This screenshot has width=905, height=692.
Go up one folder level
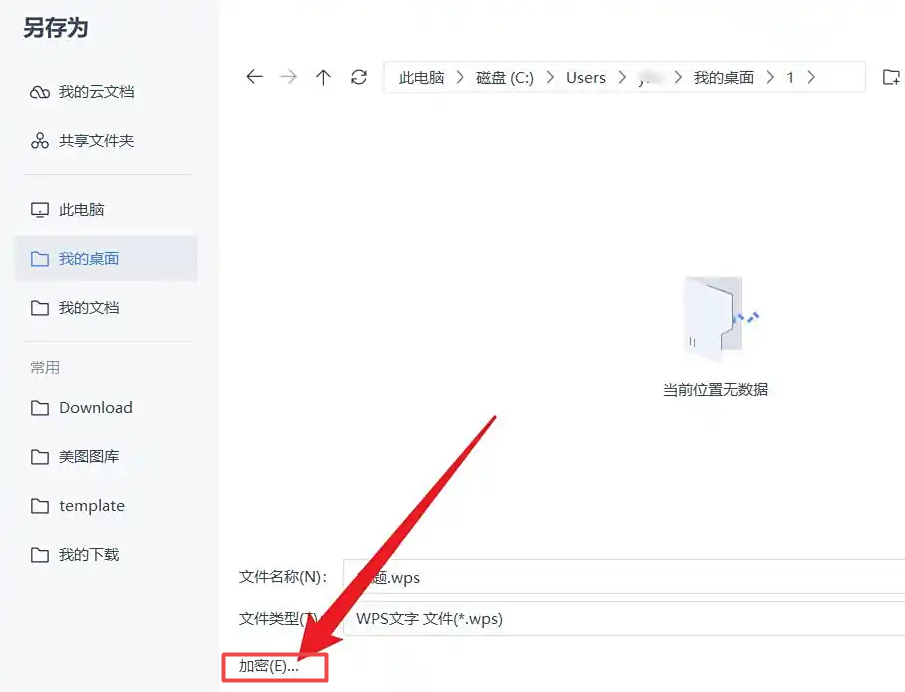323,77
